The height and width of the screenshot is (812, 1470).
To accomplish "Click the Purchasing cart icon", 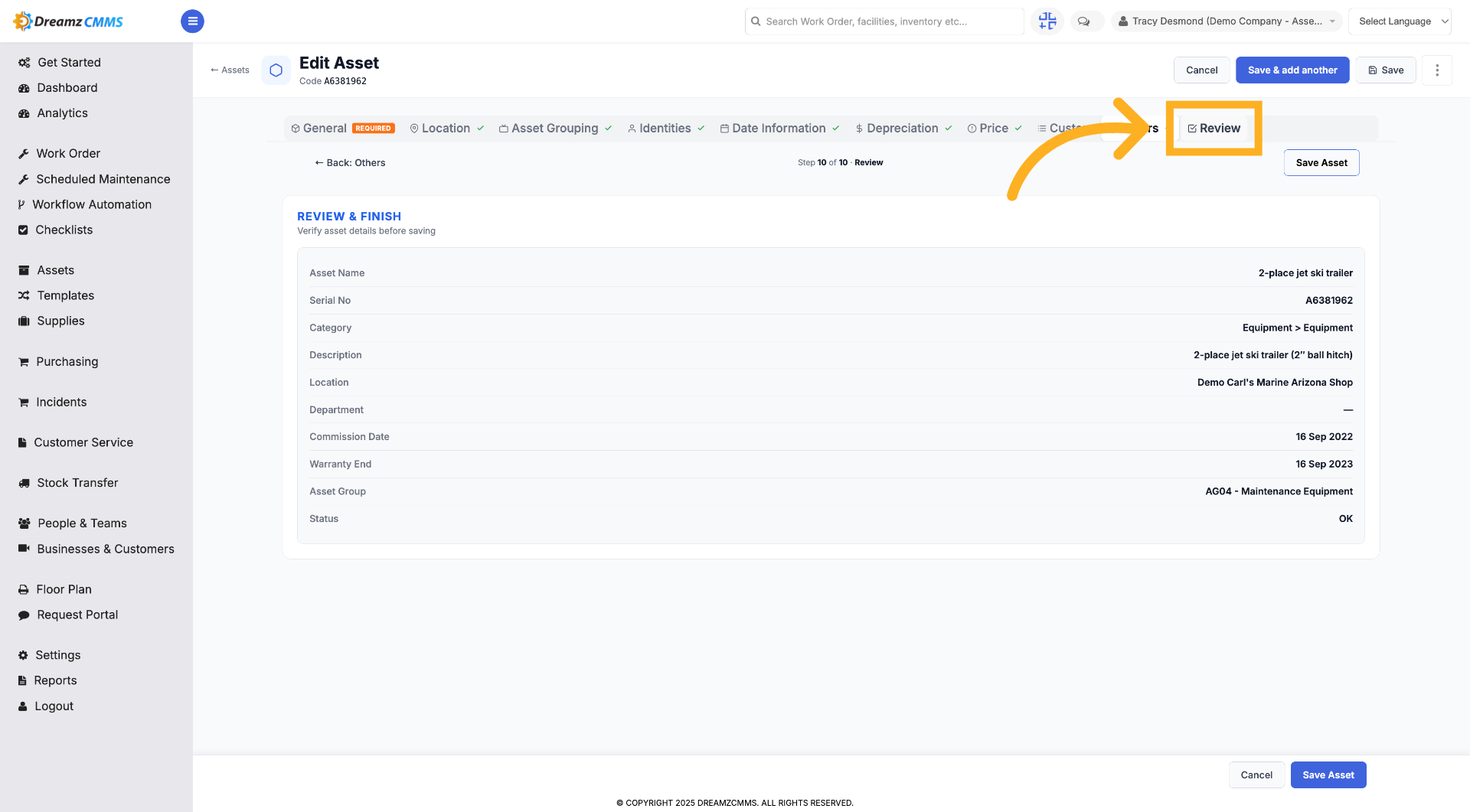I will tap(24, 362).
